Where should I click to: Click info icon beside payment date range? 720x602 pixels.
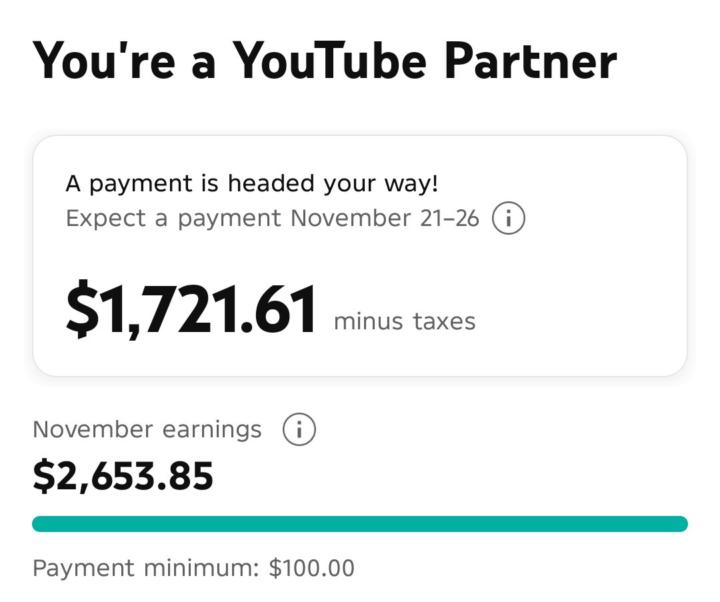[x=509, y=219]
